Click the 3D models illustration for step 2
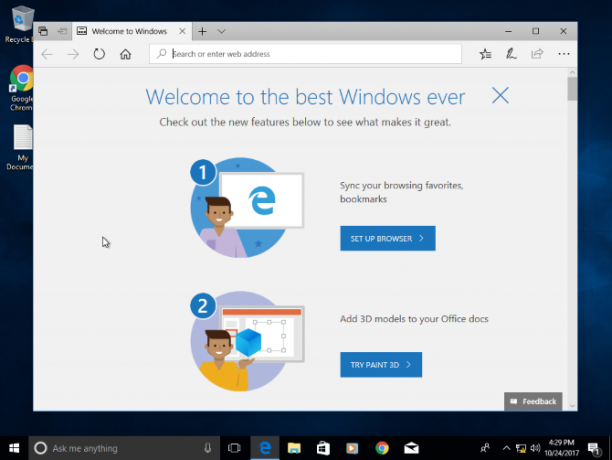This screenshot has height=460, width=612. tap(247, 341)
